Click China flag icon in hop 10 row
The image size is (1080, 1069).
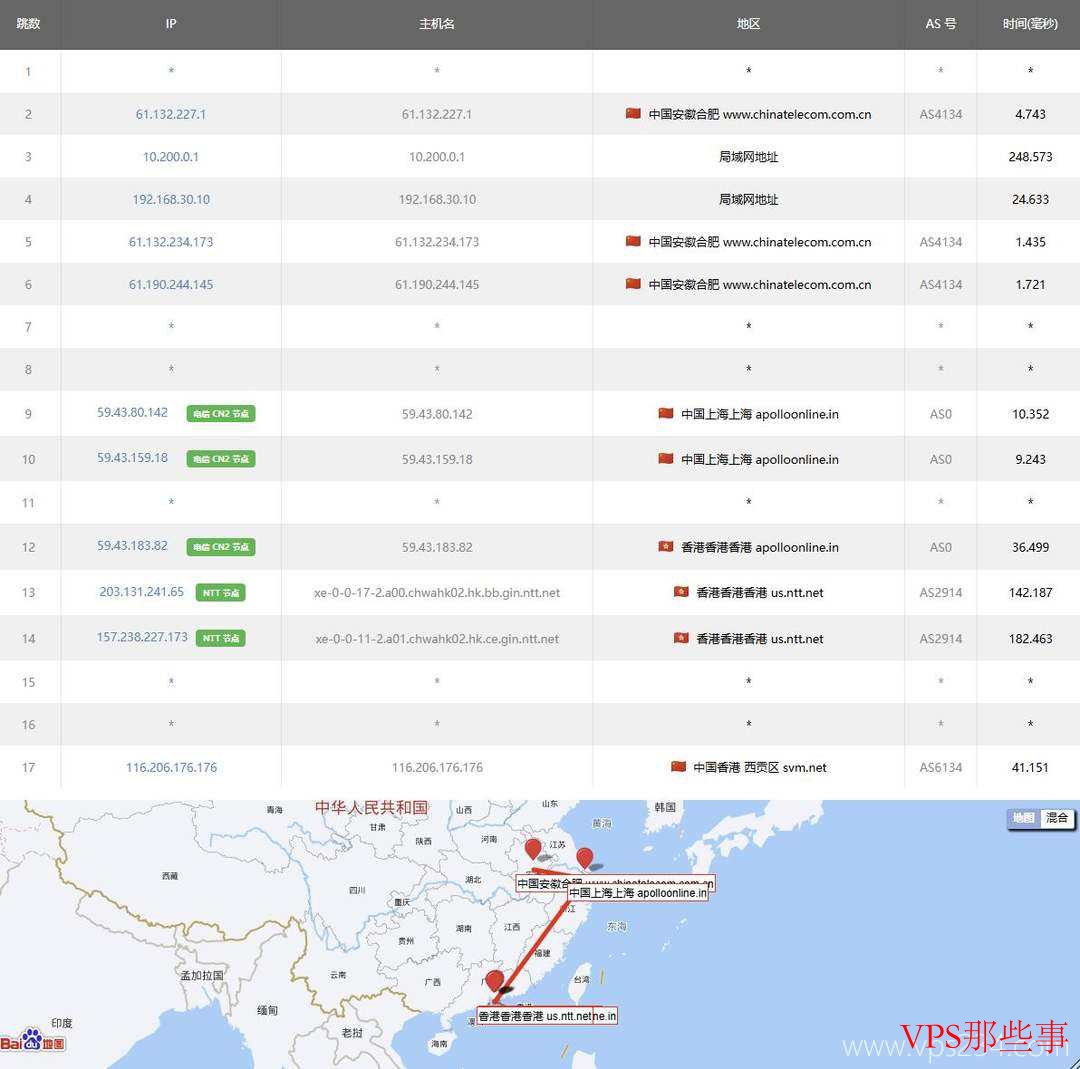click(665, 459)
